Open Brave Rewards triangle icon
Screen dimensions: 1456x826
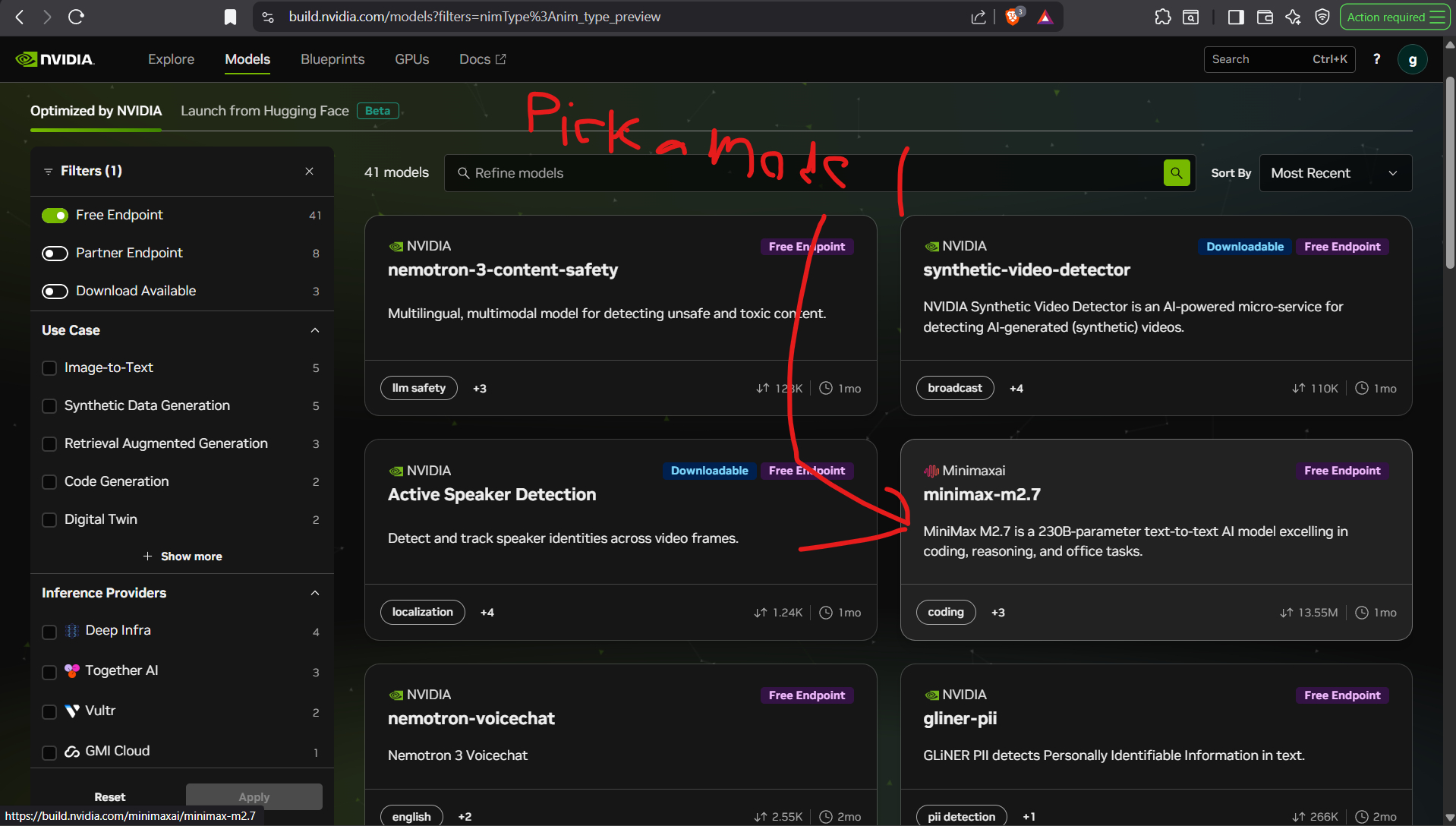pyautogui.click(x=1045, y=17)
